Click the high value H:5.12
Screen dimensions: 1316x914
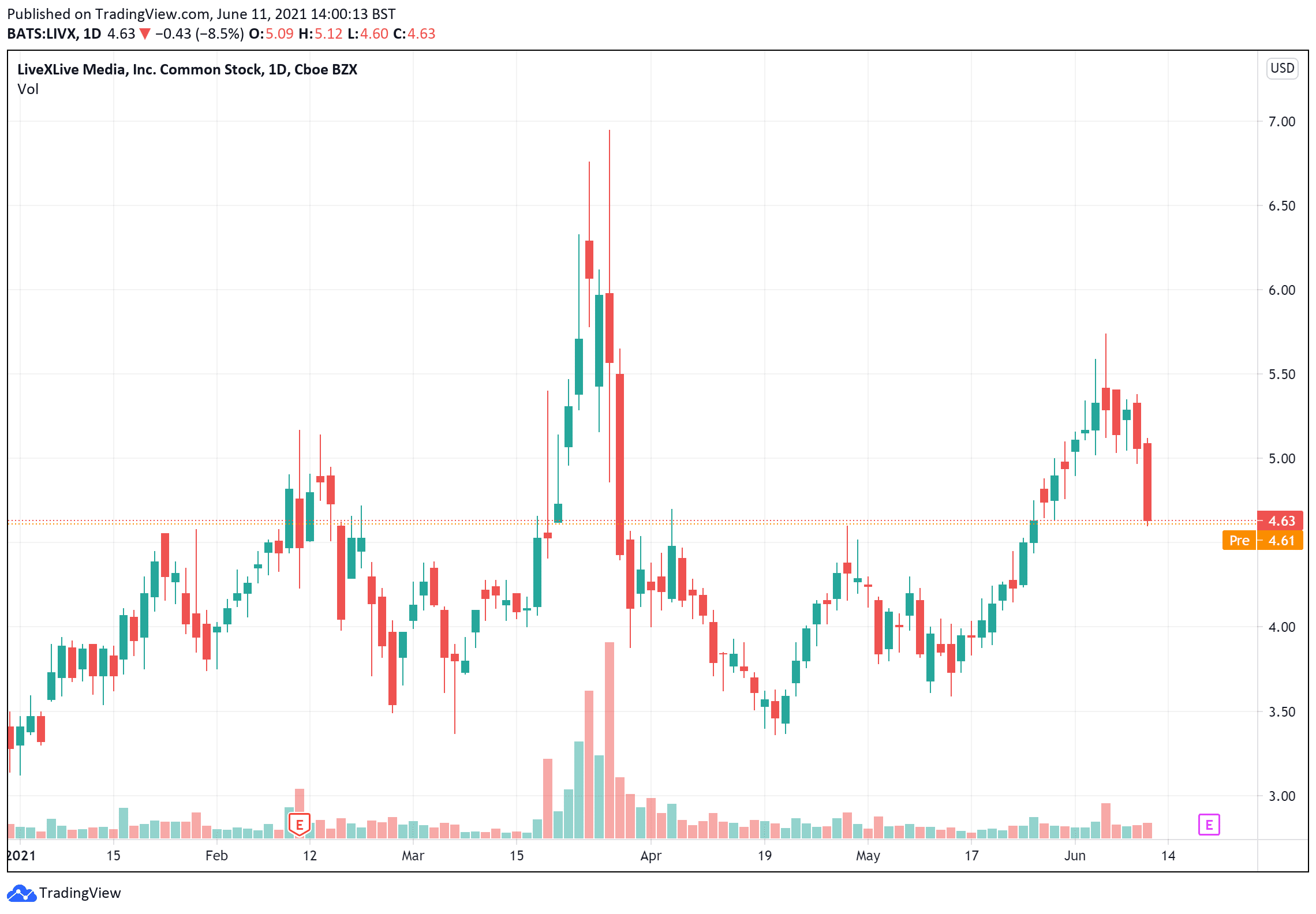coord(320,34)
